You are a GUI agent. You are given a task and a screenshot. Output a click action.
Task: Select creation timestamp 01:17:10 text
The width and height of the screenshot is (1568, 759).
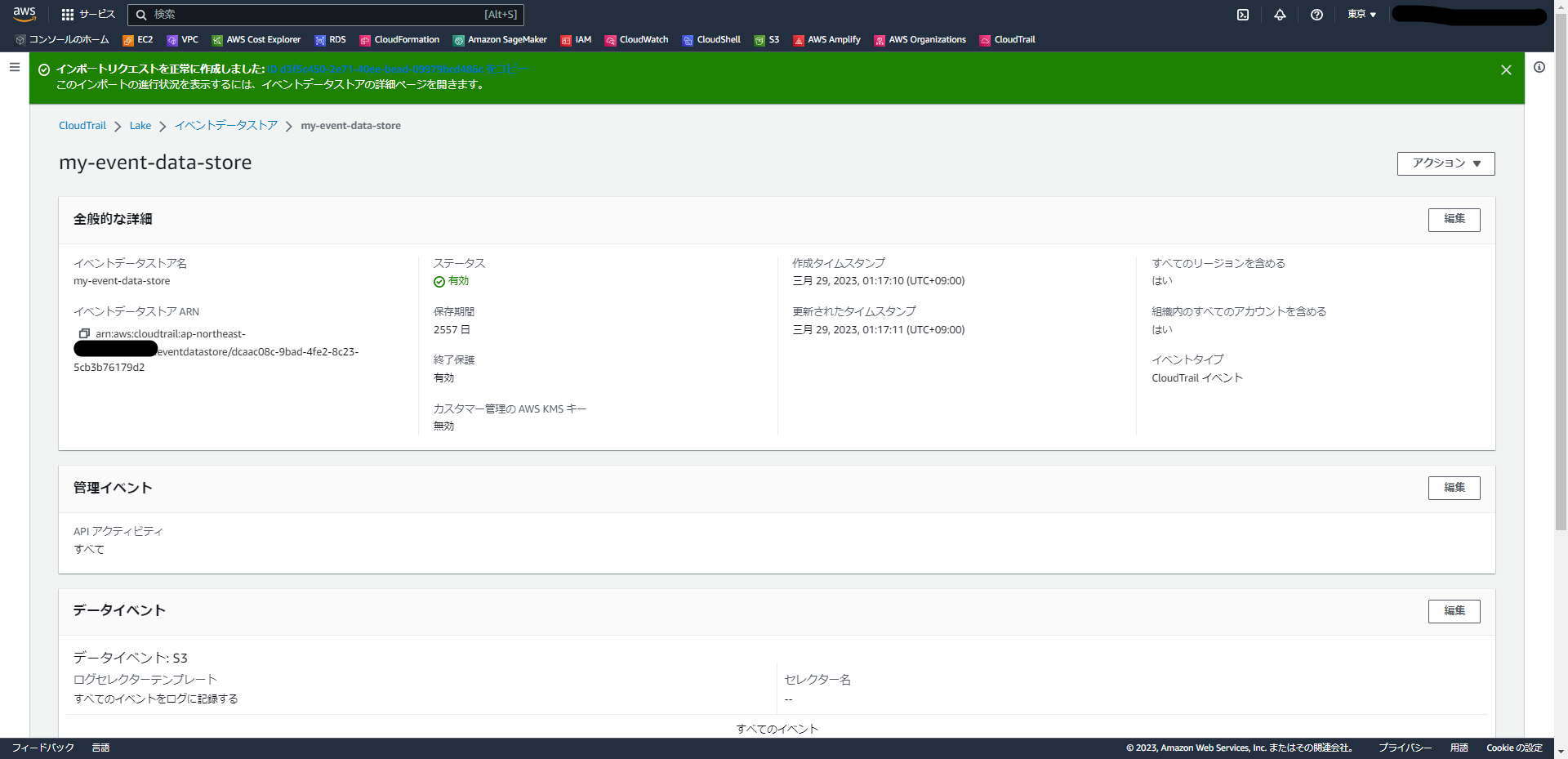click(x=878, y=281)
